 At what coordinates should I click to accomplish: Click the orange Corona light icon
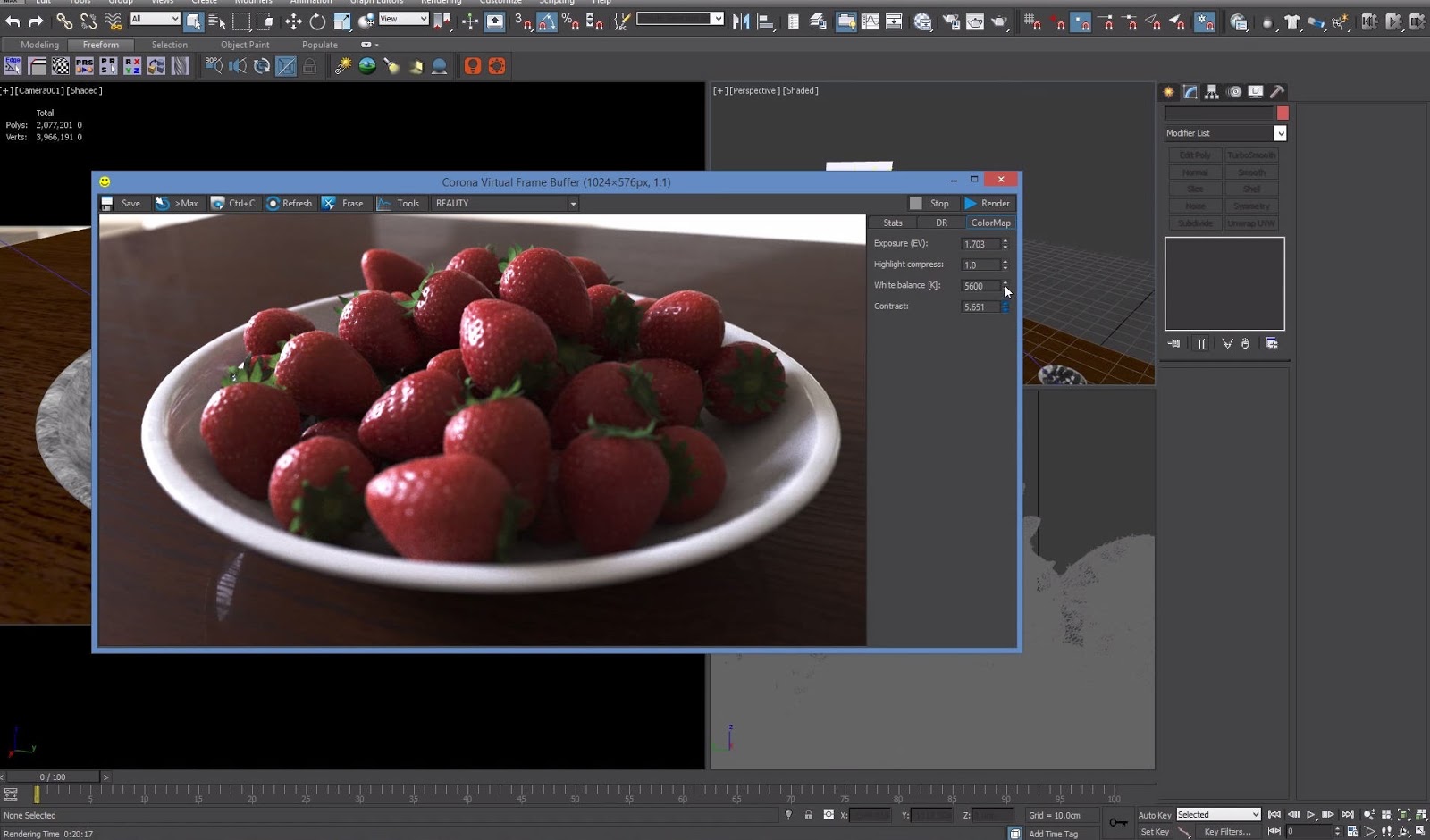click(473, 66)
